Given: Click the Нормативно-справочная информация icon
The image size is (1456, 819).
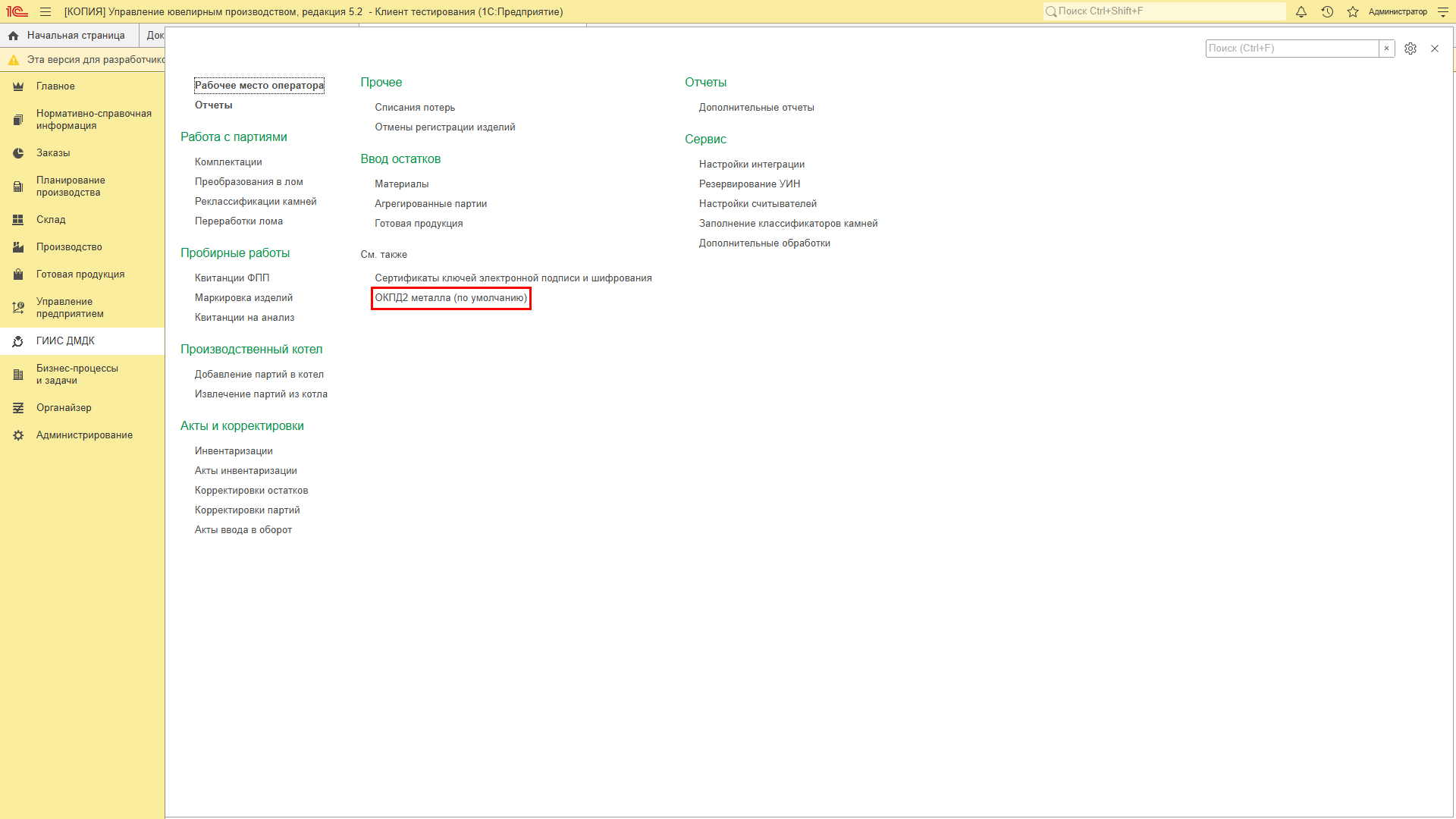Looking at the screenshot, I should 18,120.
